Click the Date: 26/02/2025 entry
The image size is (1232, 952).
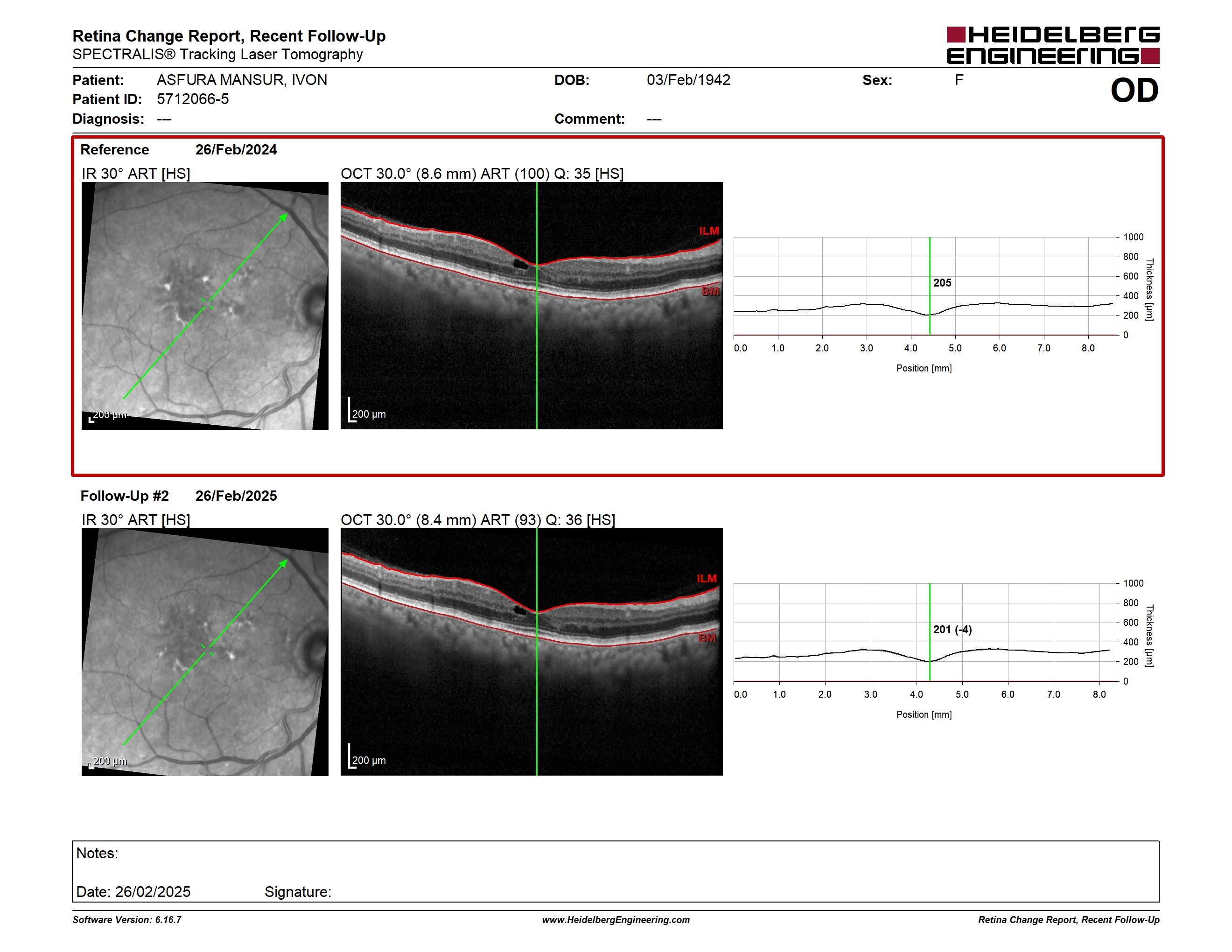pyautogui.click(x=133, y=892)
